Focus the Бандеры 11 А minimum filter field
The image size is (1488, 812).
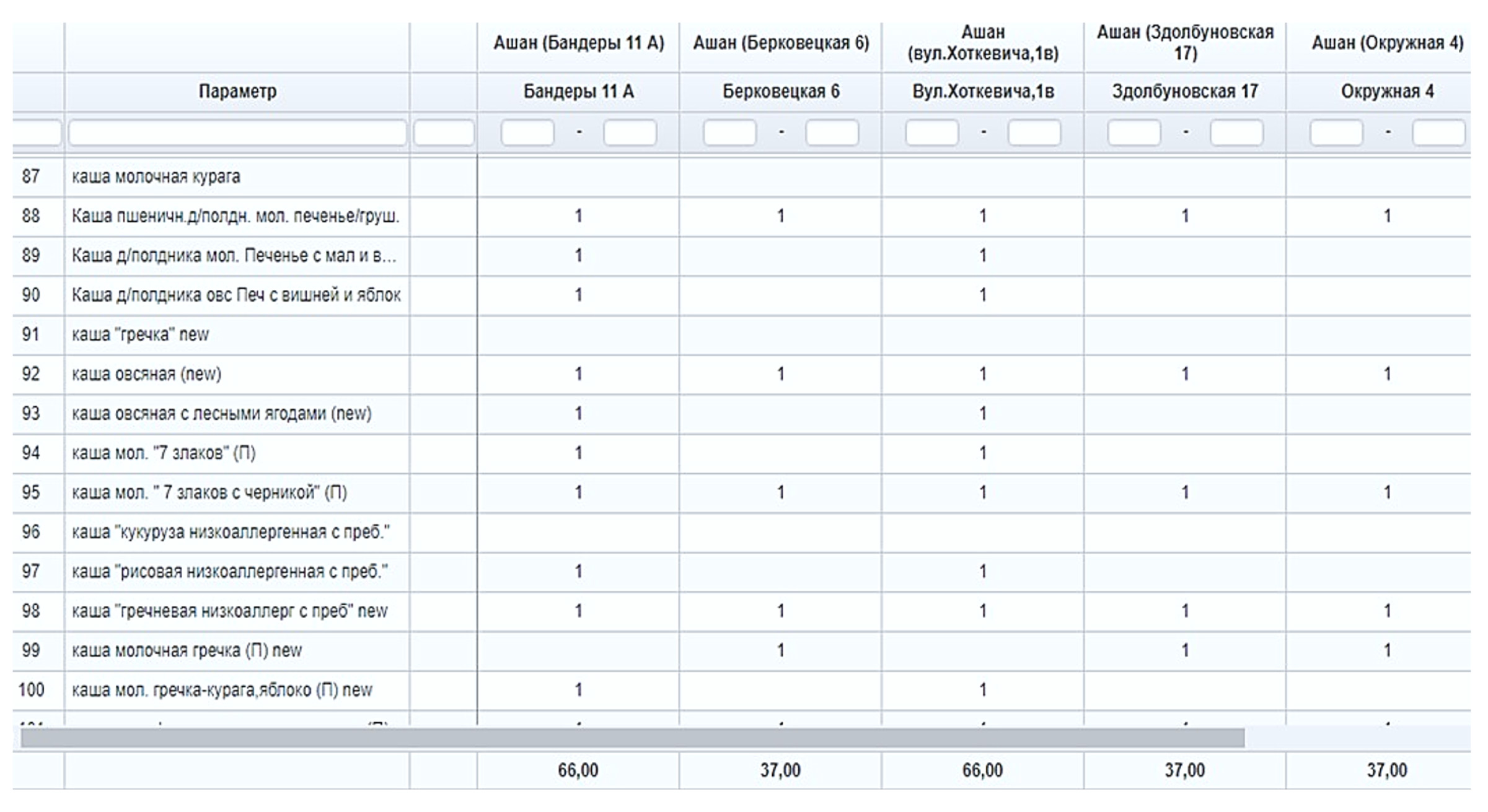pyautogui.click(x=527, y=133)
